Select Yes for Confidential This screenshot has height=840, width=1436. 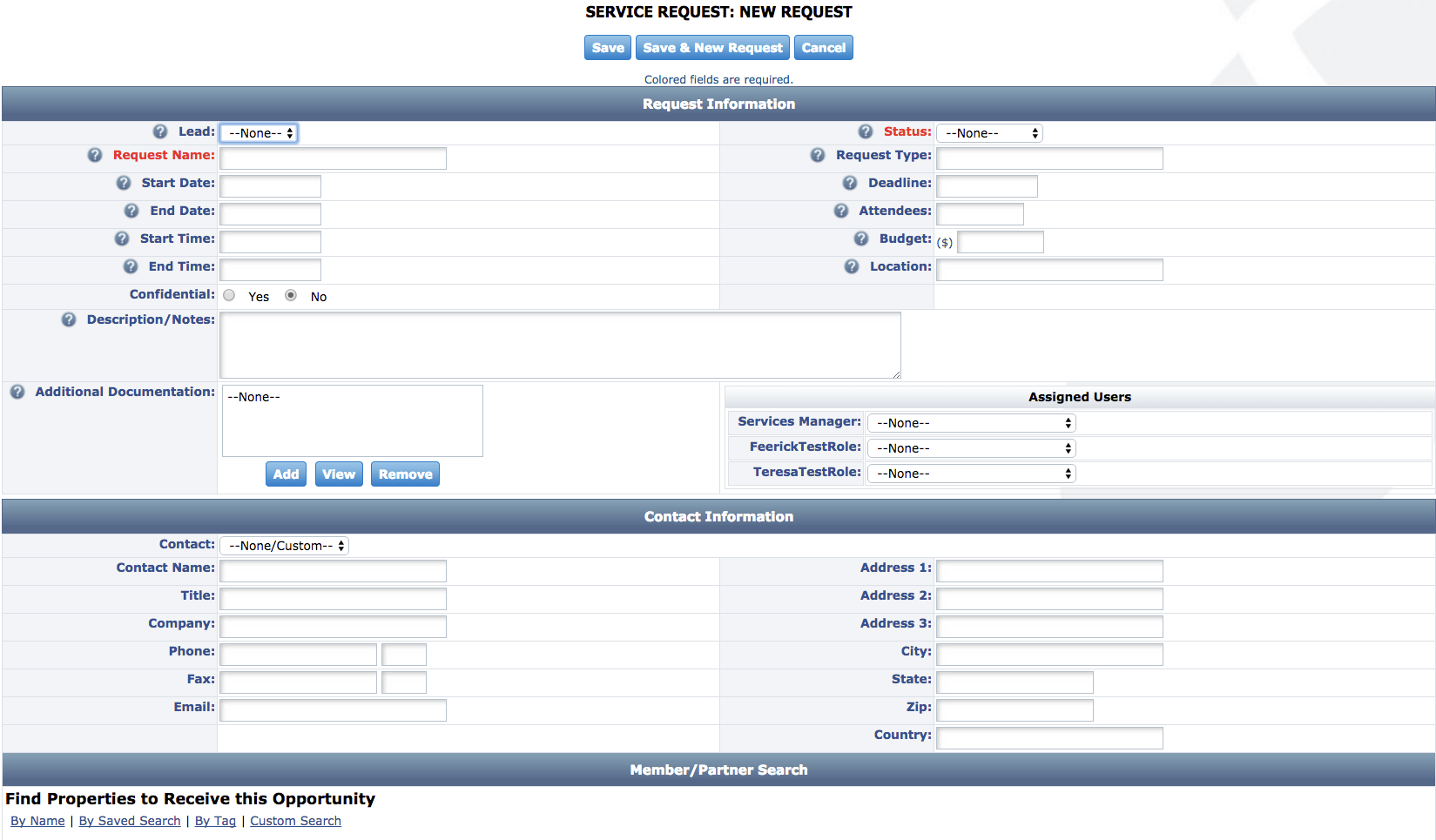coord(229,295)
